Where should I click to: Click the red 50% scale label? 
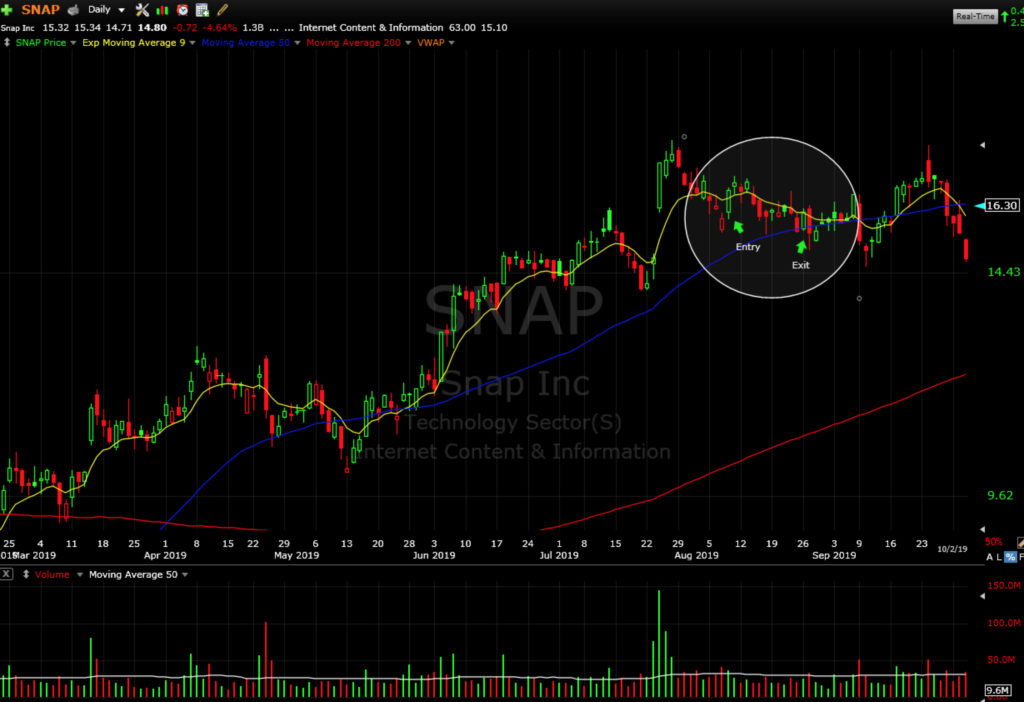[993, 542]
